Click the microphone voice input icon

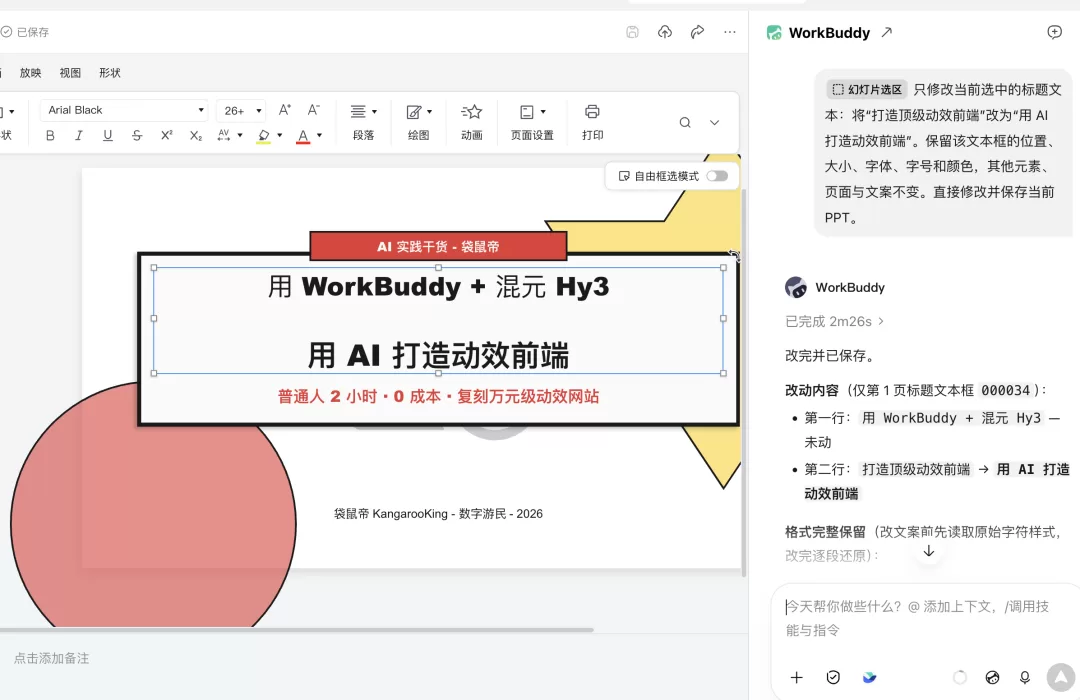click(1025, 677)
